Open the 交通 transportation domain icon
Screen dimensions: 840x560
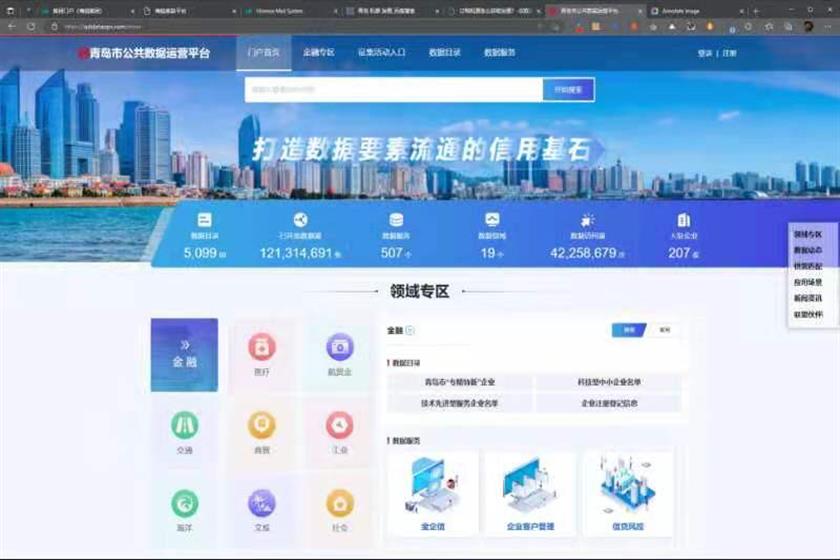pos(184,425)
